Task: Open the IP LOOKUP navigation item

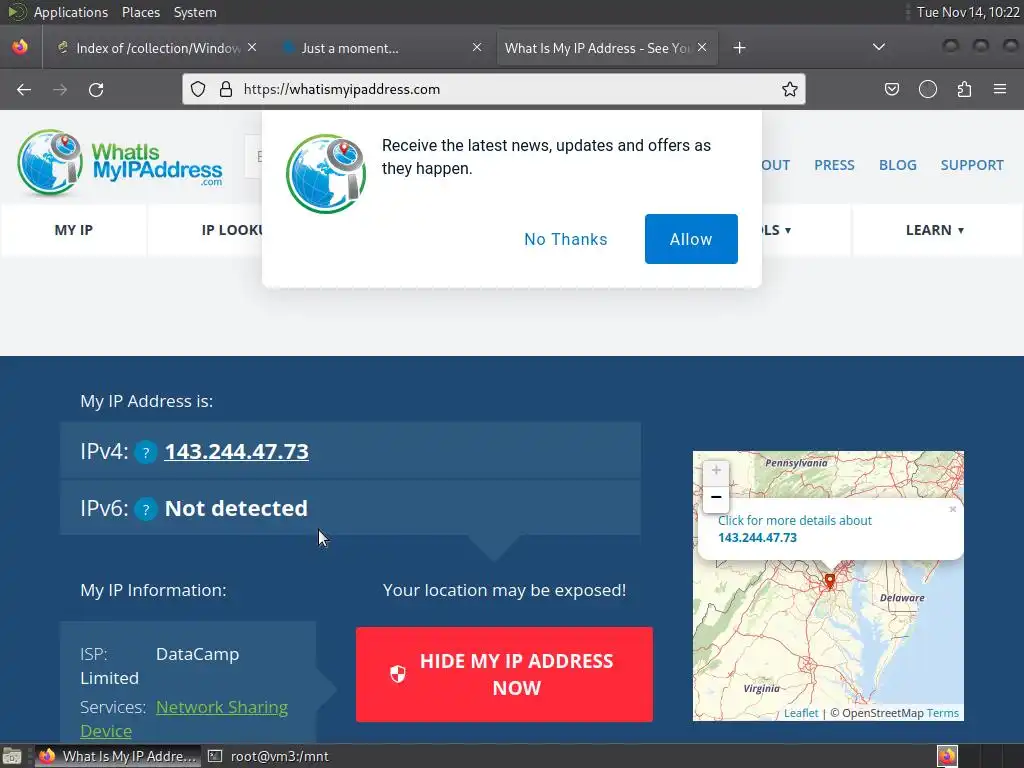Action: (x=232, y=230)
